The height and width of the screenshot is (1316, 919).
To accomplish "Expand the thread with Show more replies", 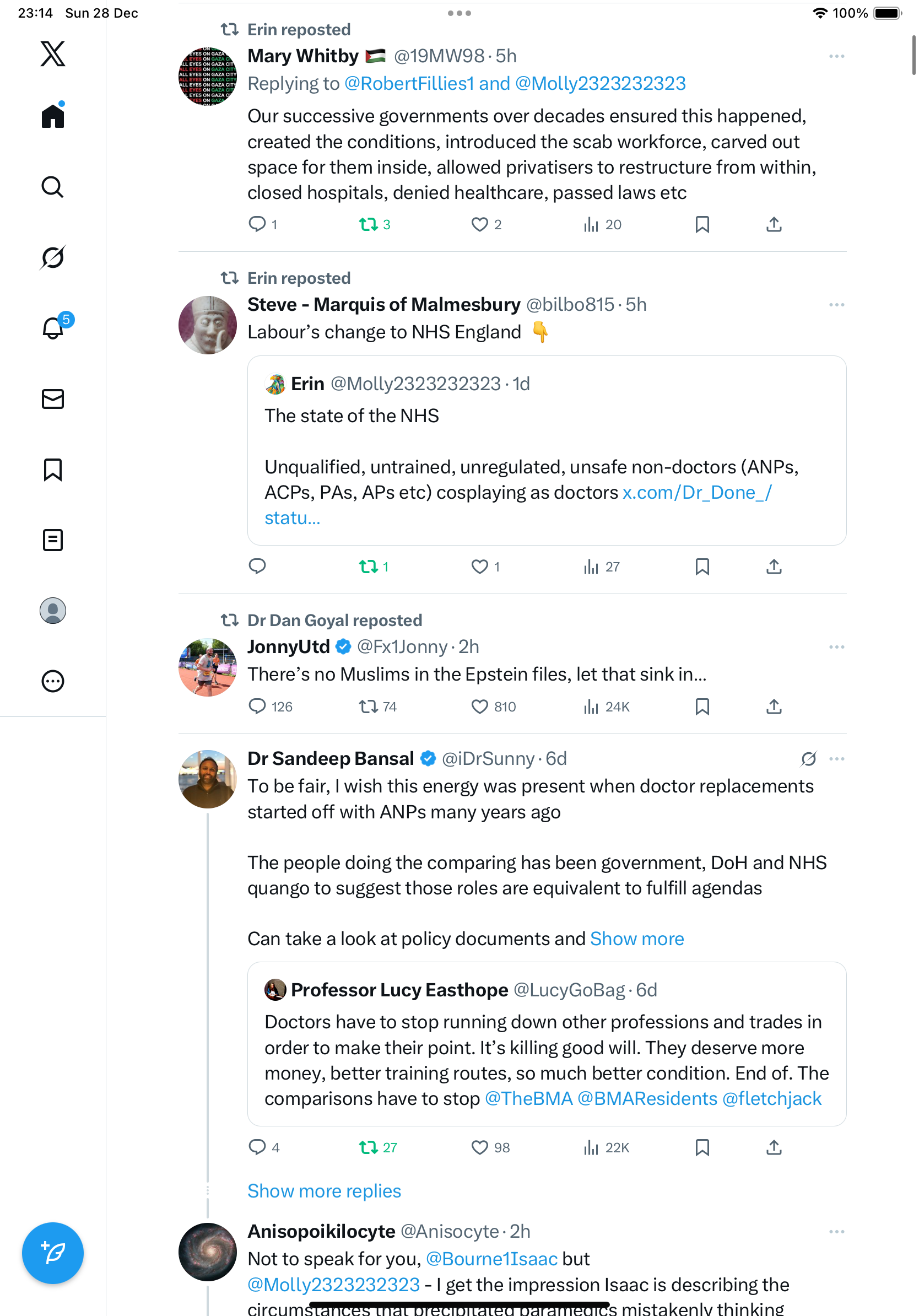I will 324,1191.
